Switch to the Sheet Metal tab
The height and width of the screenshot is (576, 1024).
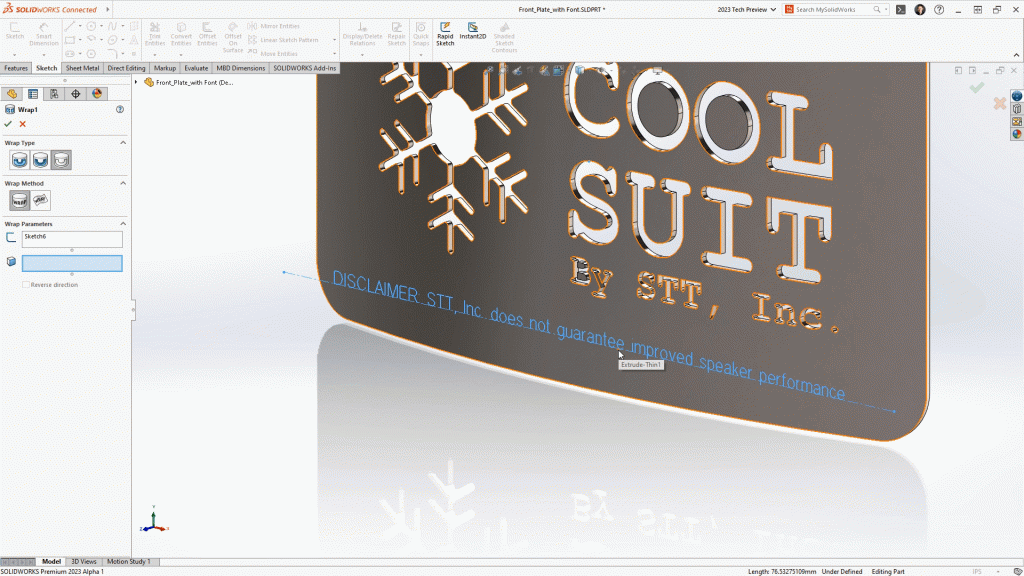pyautogui.click(x=82, y=68)
